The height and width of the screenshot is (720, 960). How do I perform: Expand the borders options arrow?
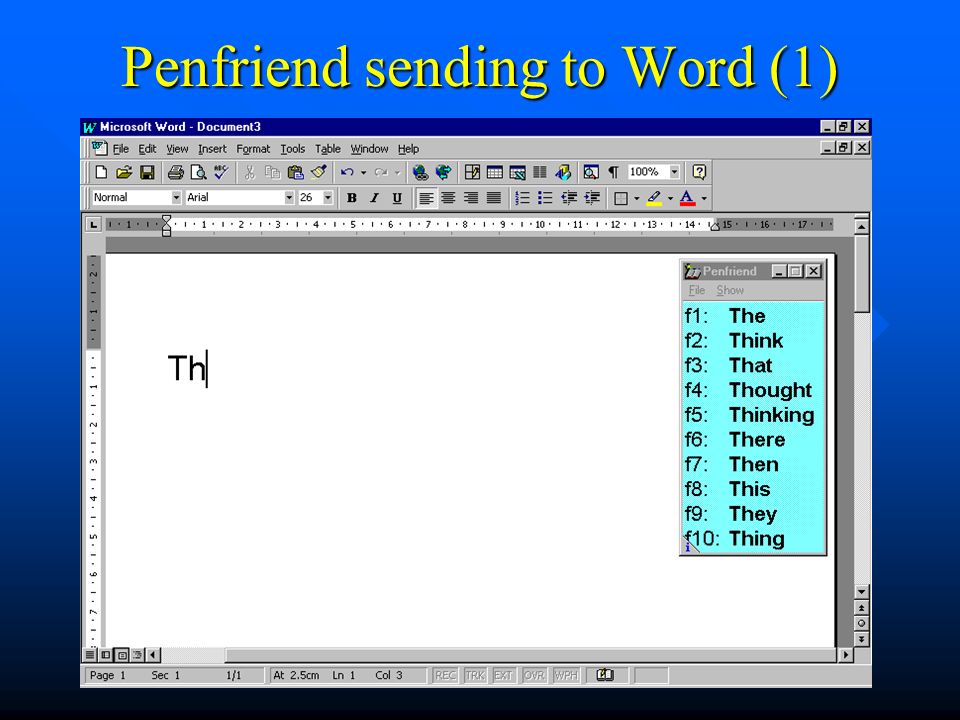637,198
